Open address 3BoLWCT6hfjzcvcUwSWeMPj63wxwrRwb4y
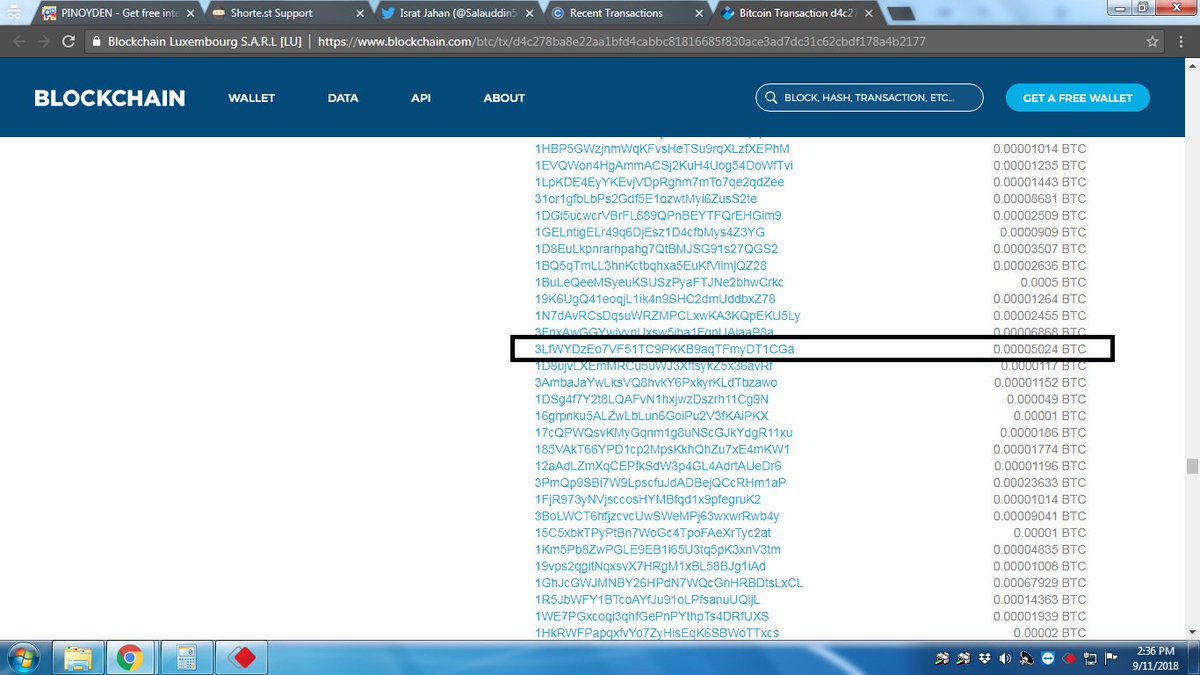Viewport: 1200px width, 675px height. pyautogui.click(x=657, y=516)
